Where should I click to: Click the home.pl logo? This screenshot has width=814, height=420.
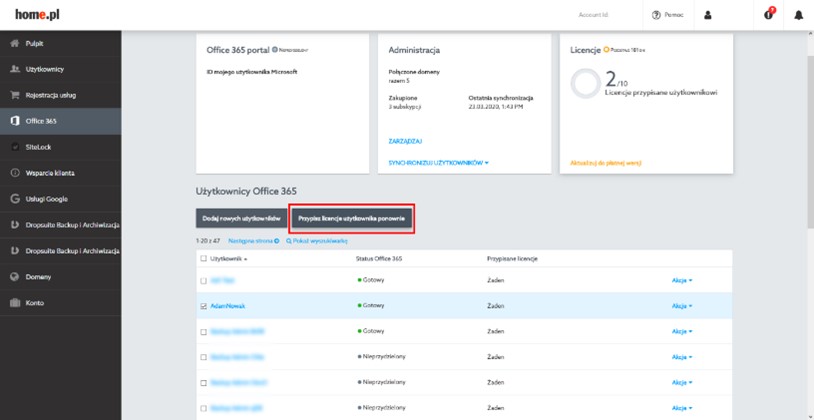tap(37, 15)
